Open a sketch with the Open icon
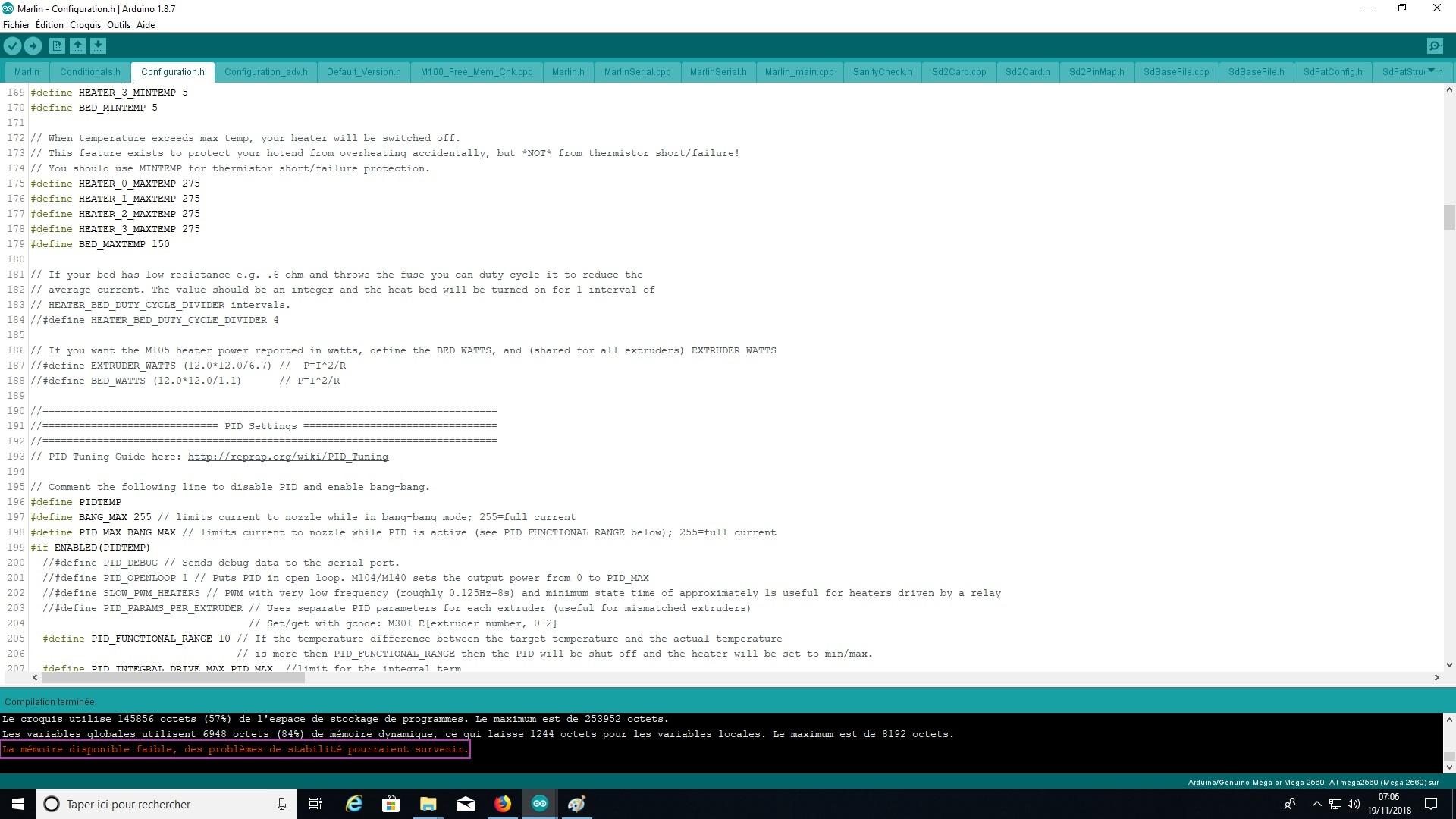Screen dimensions: 1456x819 tap(77, 46)
